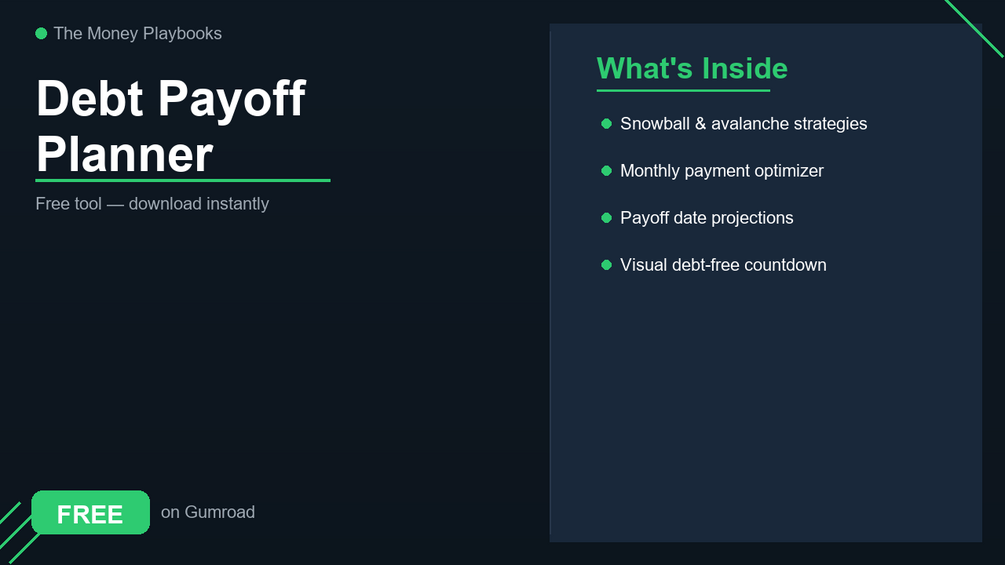Screen dimensions: 1005x565
Task: Click the diagonal green line in top-right corner
Action: [x=974, y=28]
